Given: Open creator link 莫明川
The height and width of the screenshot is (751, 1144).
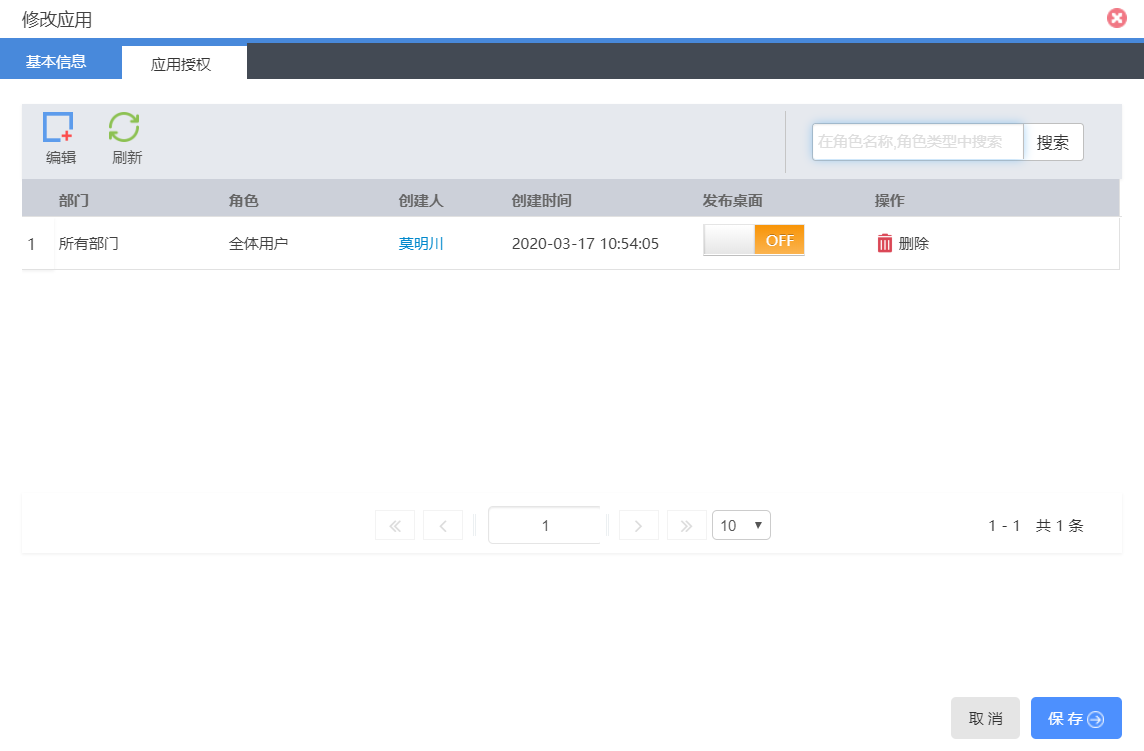Looking at the screenshot, I should 421,243.
